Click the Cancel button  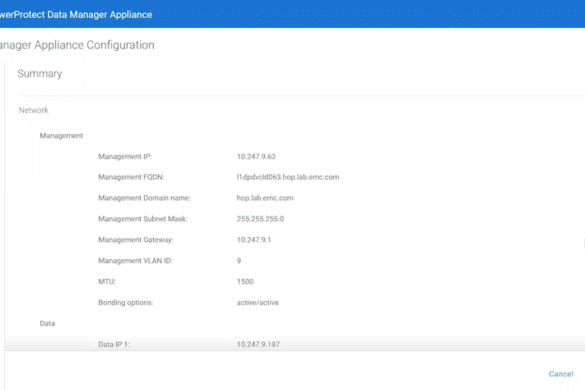pyautogui.click(x=561, y=374)
